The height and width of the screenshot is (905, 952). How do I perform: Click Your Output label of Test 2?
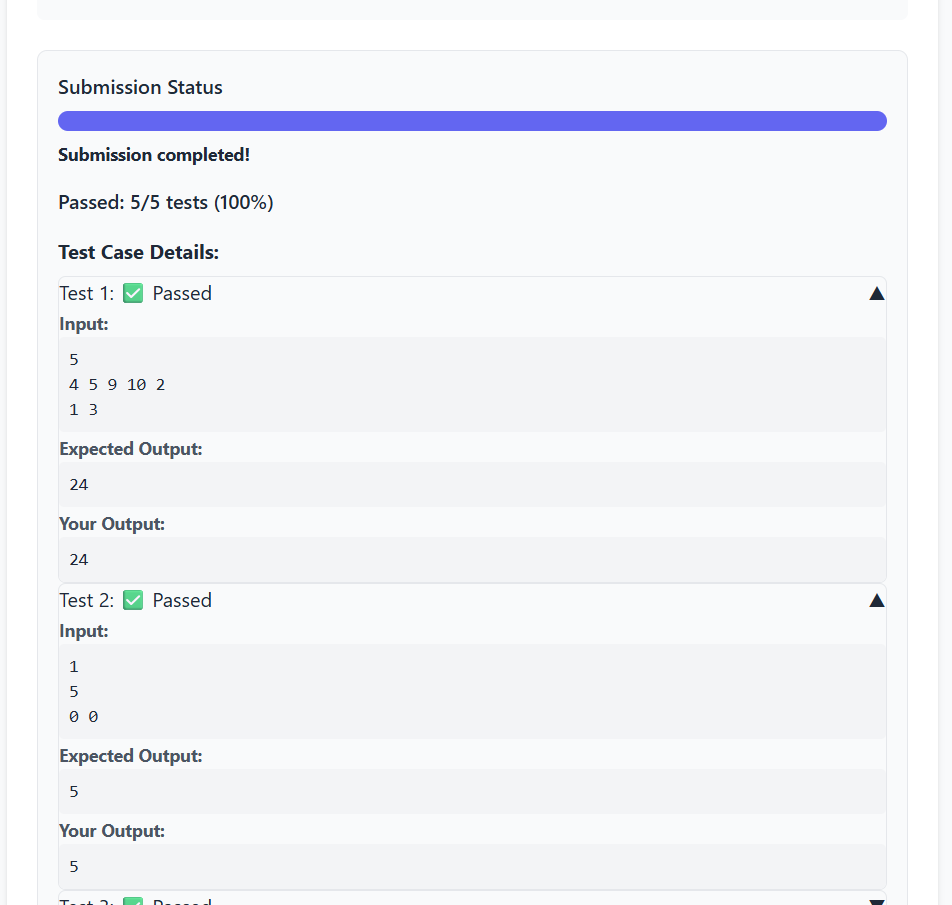111,830
